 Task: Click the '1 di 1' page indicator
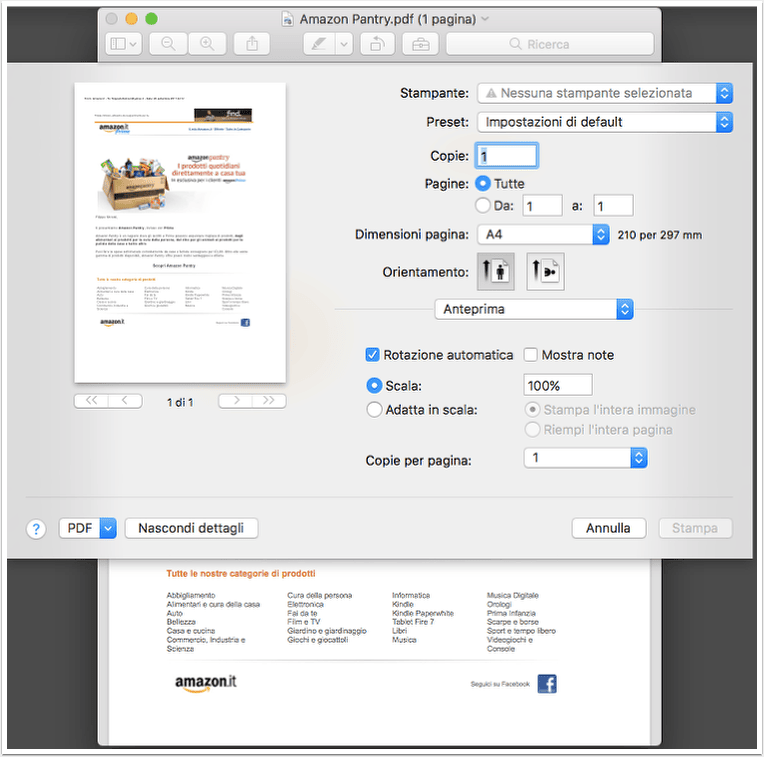tap(180, 402)
